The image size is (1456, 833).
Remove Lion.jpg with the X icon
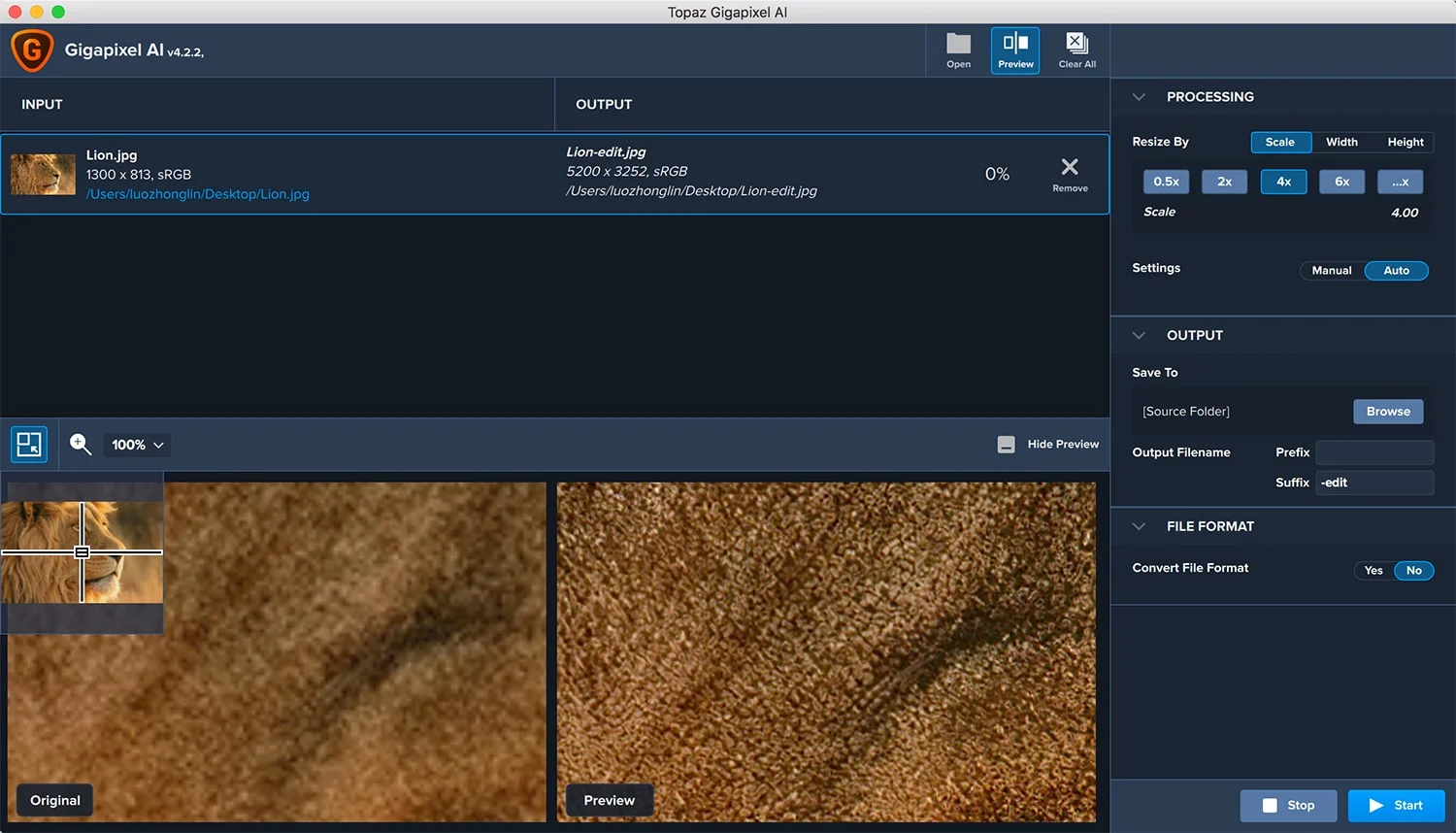[1070, 168]
